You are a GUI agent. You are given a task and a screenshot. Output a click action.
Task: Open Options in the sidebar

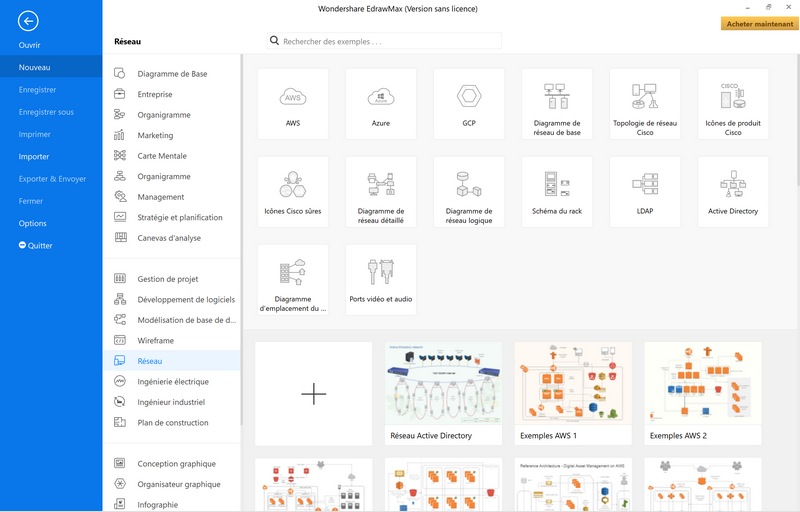[x=51, y=223]
